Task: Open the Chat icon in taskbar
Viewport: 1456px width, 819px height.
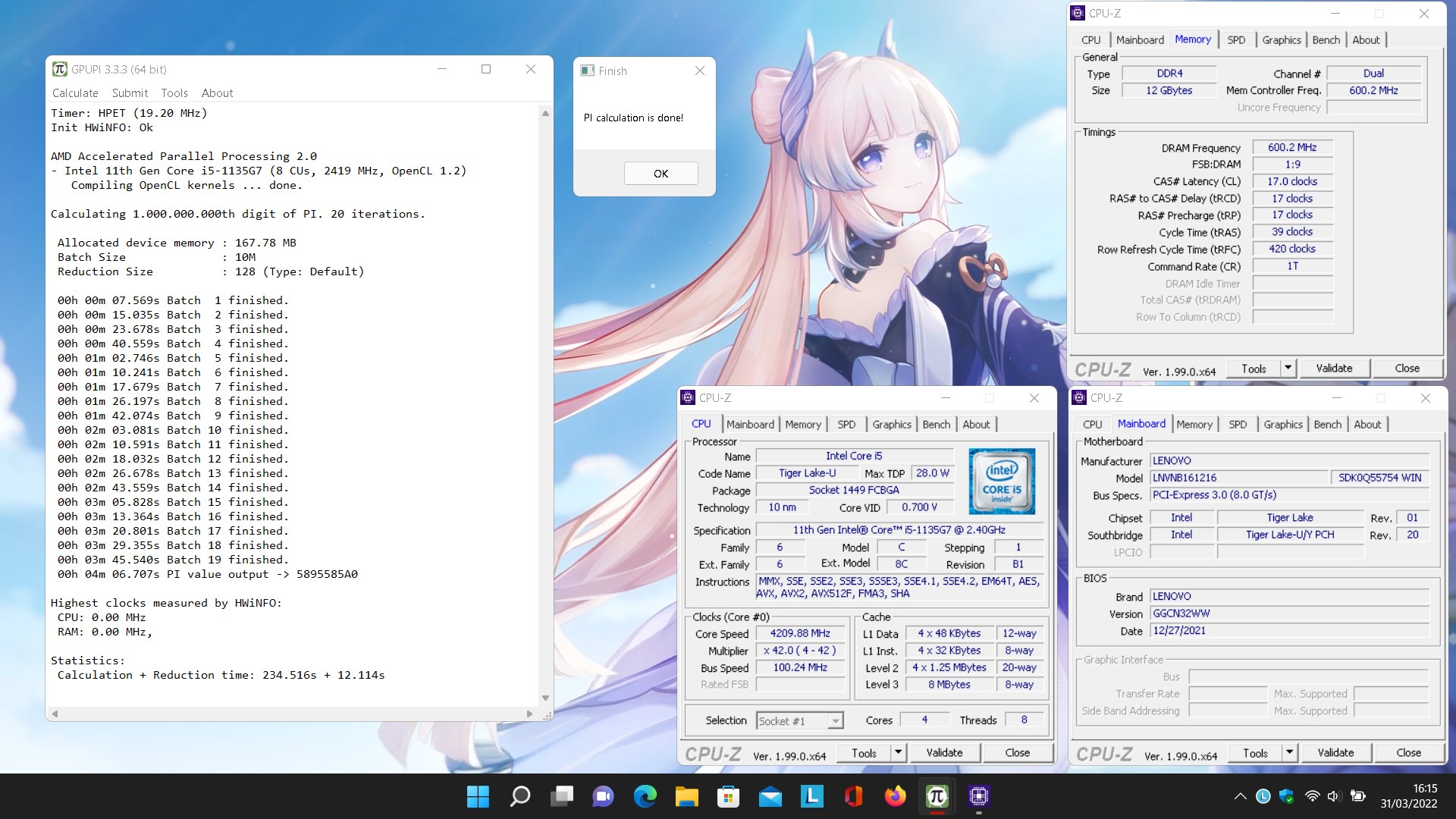Action: (604, 796)
